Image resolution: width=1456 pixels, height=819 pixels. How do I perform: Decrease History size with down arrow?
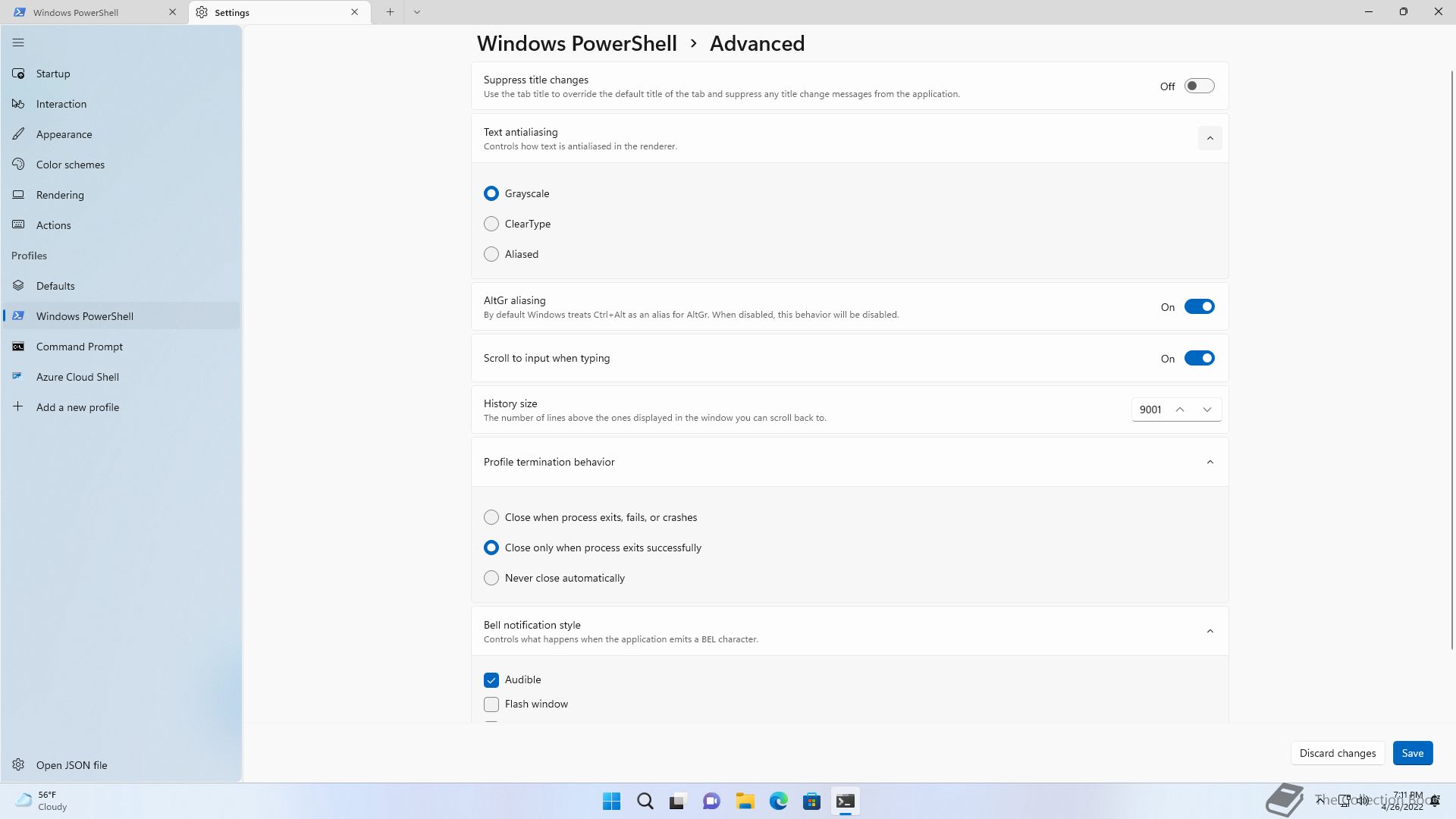(x=1207, y=409)
